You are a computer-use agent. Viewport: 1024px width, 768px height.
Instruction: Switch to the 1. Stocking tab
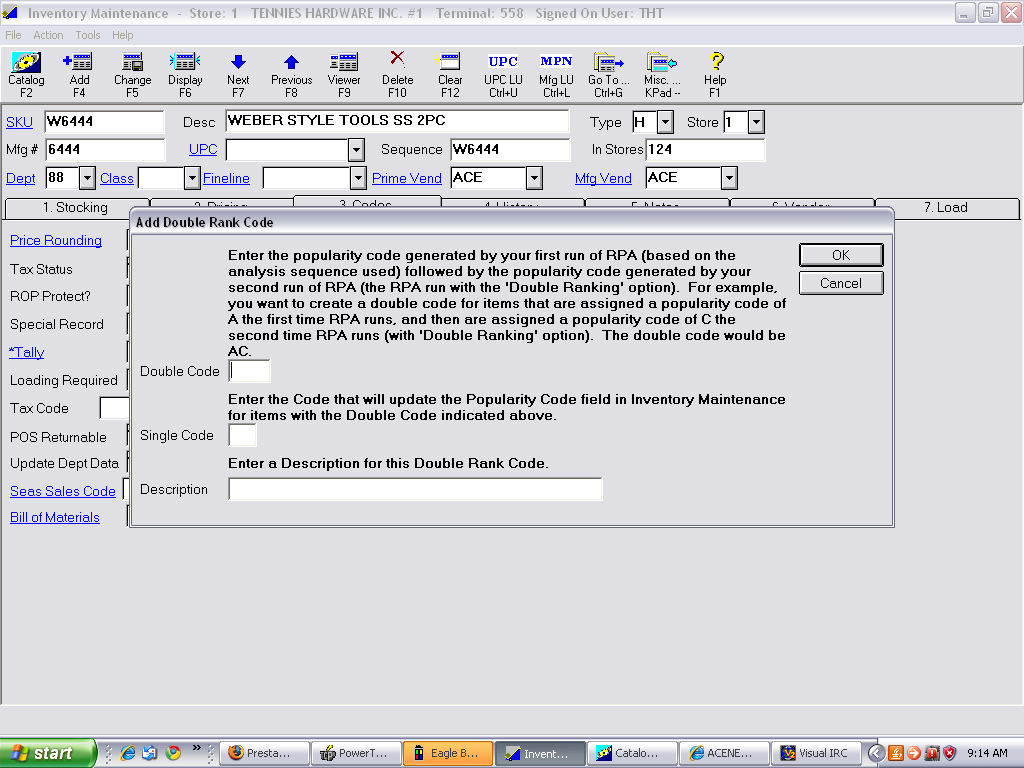point(75,208)
